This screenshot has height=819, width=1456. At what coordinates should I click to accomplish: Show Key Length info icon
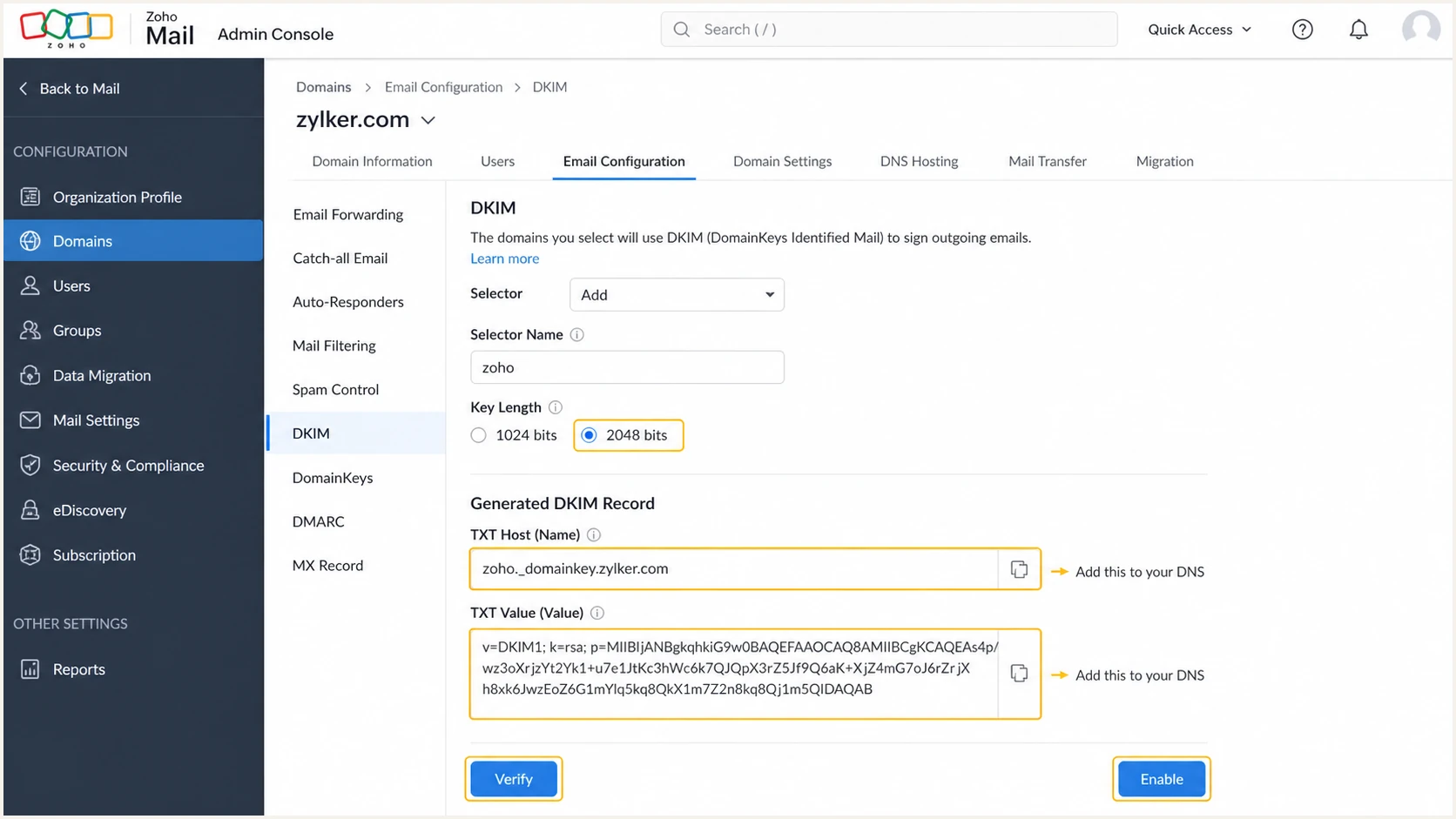tap(556, 407)
